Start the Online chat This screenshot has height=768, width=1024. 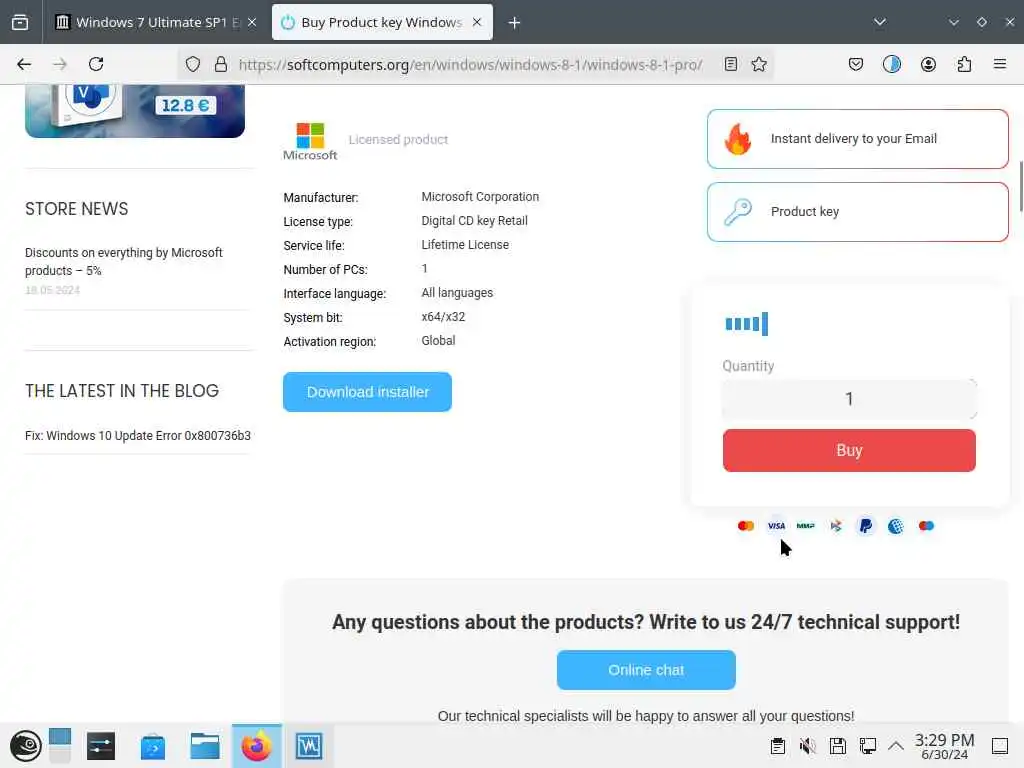pos(646,670)
